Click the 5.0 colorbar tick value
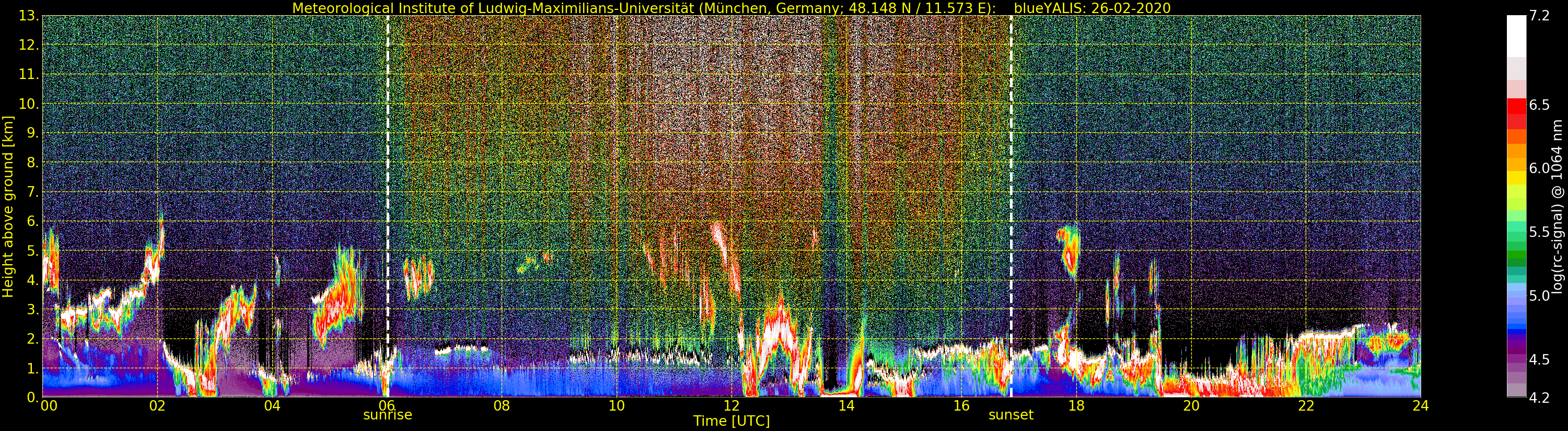1568x431 pixels. [x=1539, y=296]
